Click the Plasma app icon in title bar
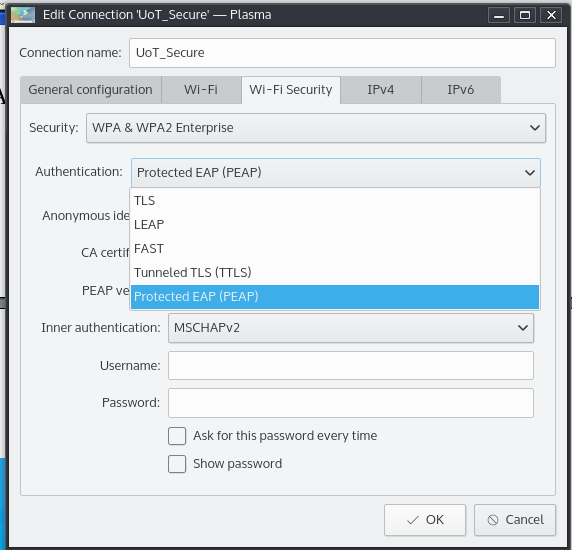The height and width of the screenshot is (550, 572). tap(23, 15)
